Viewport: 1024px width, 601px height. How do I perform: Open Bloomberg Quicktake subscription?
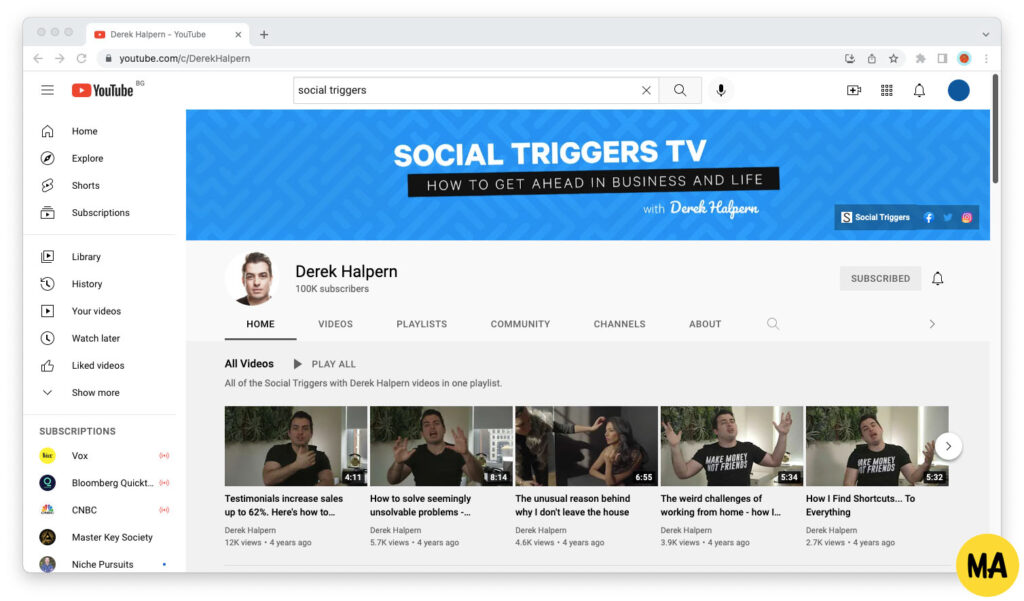[x=101, y=483]
